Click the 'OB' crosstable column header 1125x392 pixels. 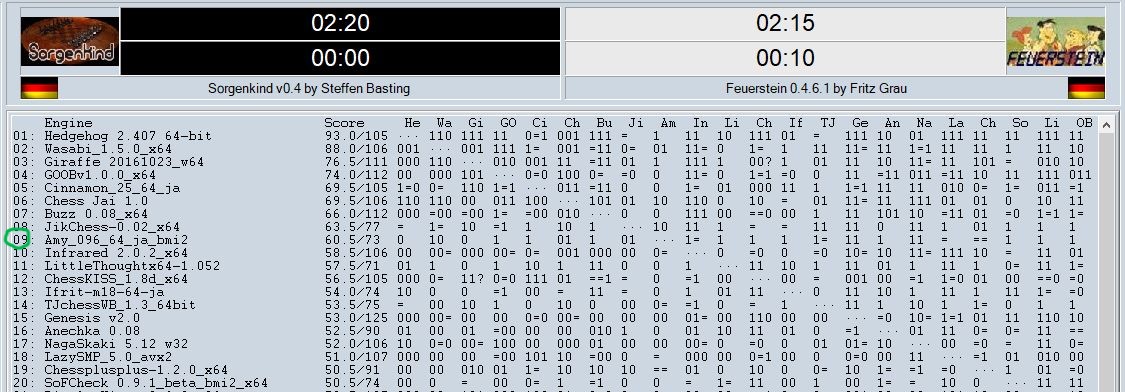(1084, 123)
